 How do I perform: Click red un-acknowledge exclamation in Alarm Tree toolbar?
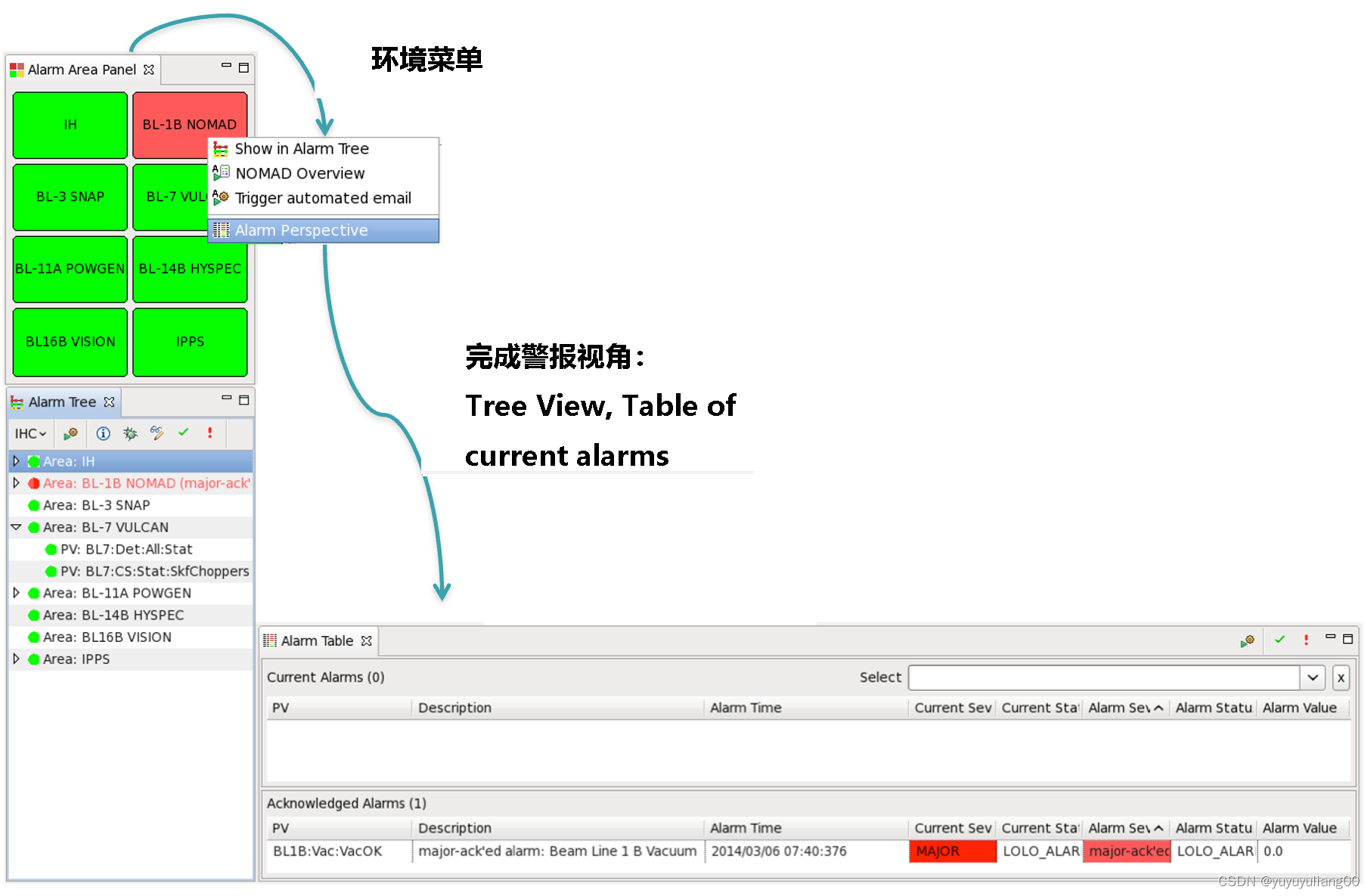click(209, 432)
